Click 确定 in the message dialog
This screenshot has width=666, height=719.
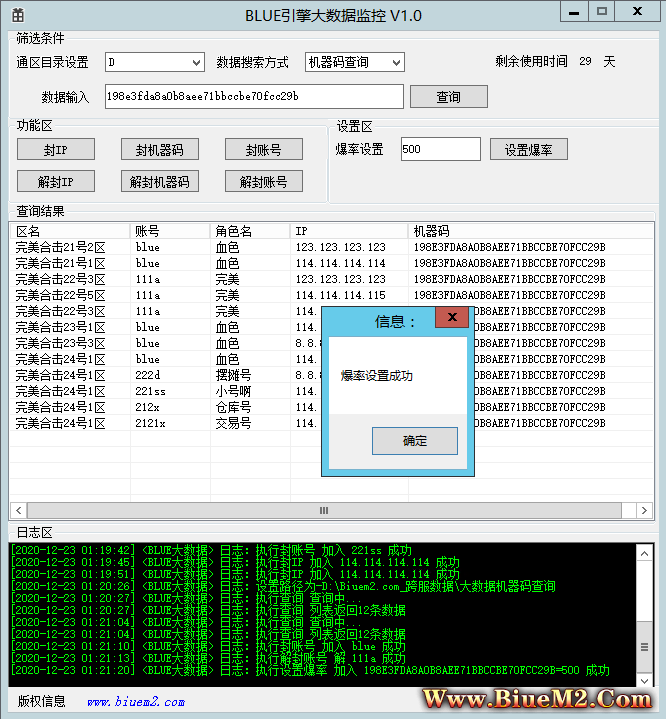pyautogui.click(x=414, y=441)
